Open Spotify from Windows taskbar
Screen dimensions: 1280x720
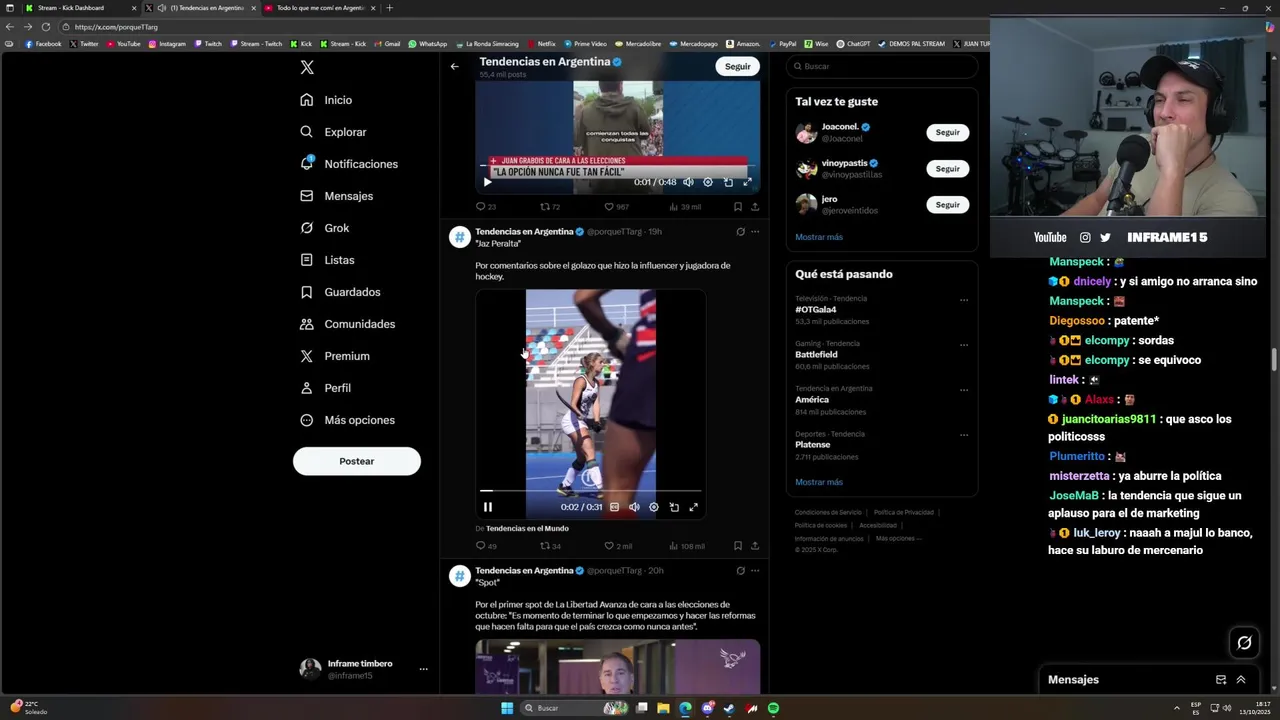click(x=774, y=708)
